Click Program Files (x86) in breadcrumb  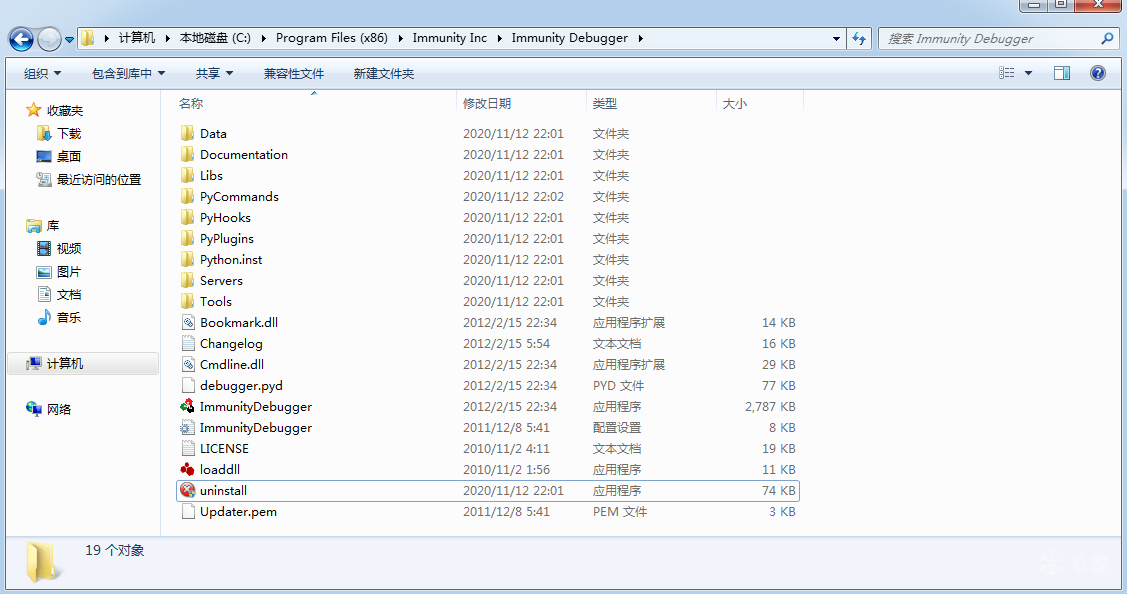tap(331, 38)
